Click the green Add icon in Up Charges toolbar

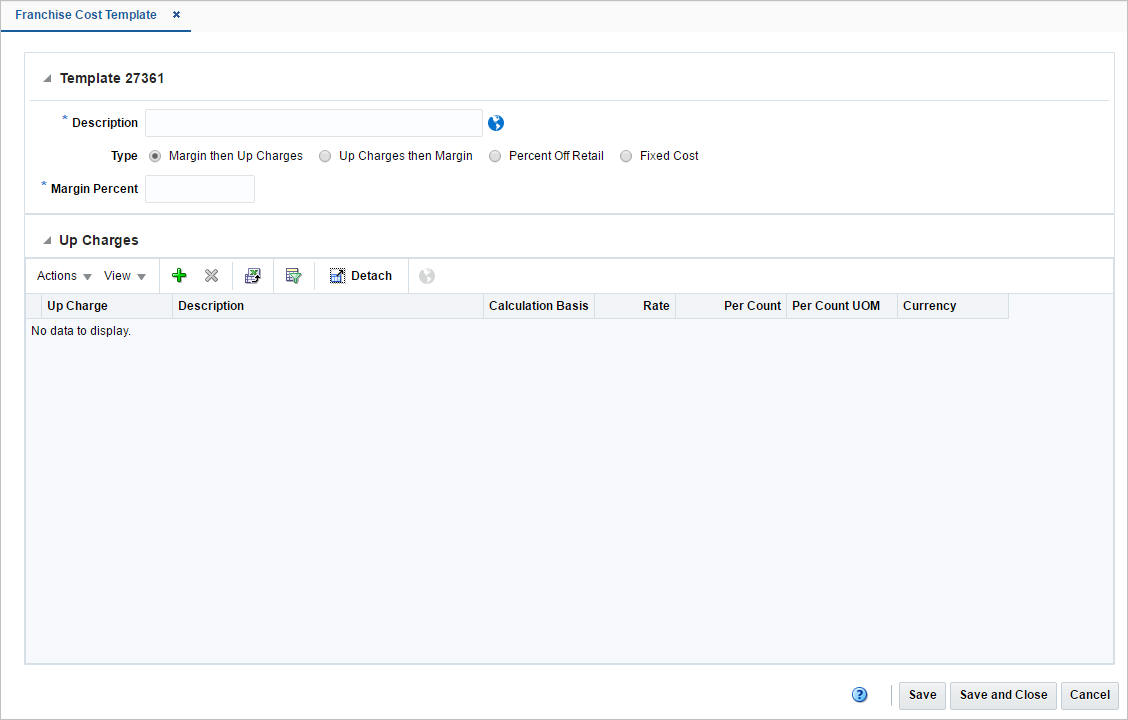178,275
